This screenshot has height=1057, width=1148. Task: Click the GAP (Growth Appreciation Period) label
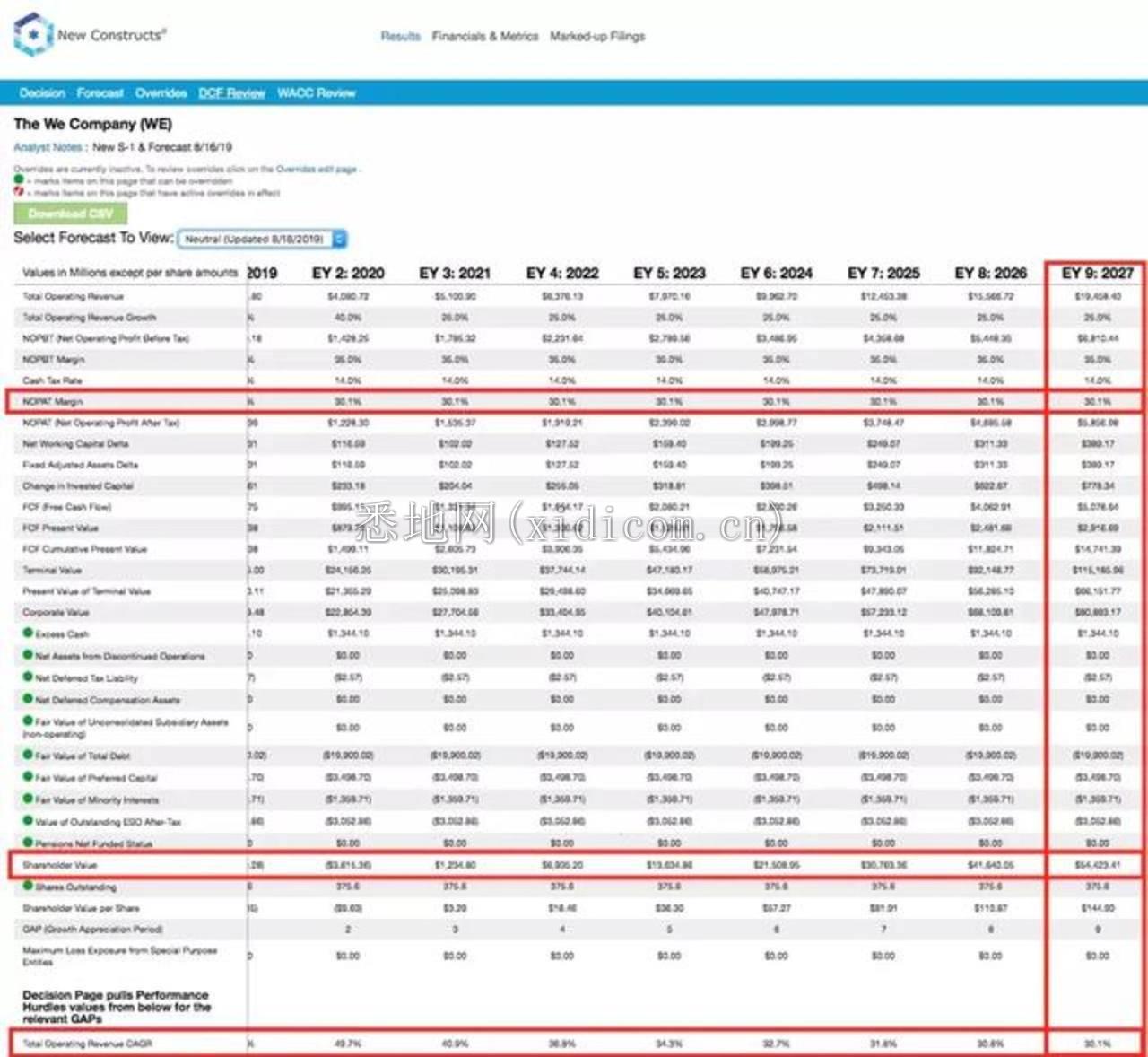tap(92, 929)
